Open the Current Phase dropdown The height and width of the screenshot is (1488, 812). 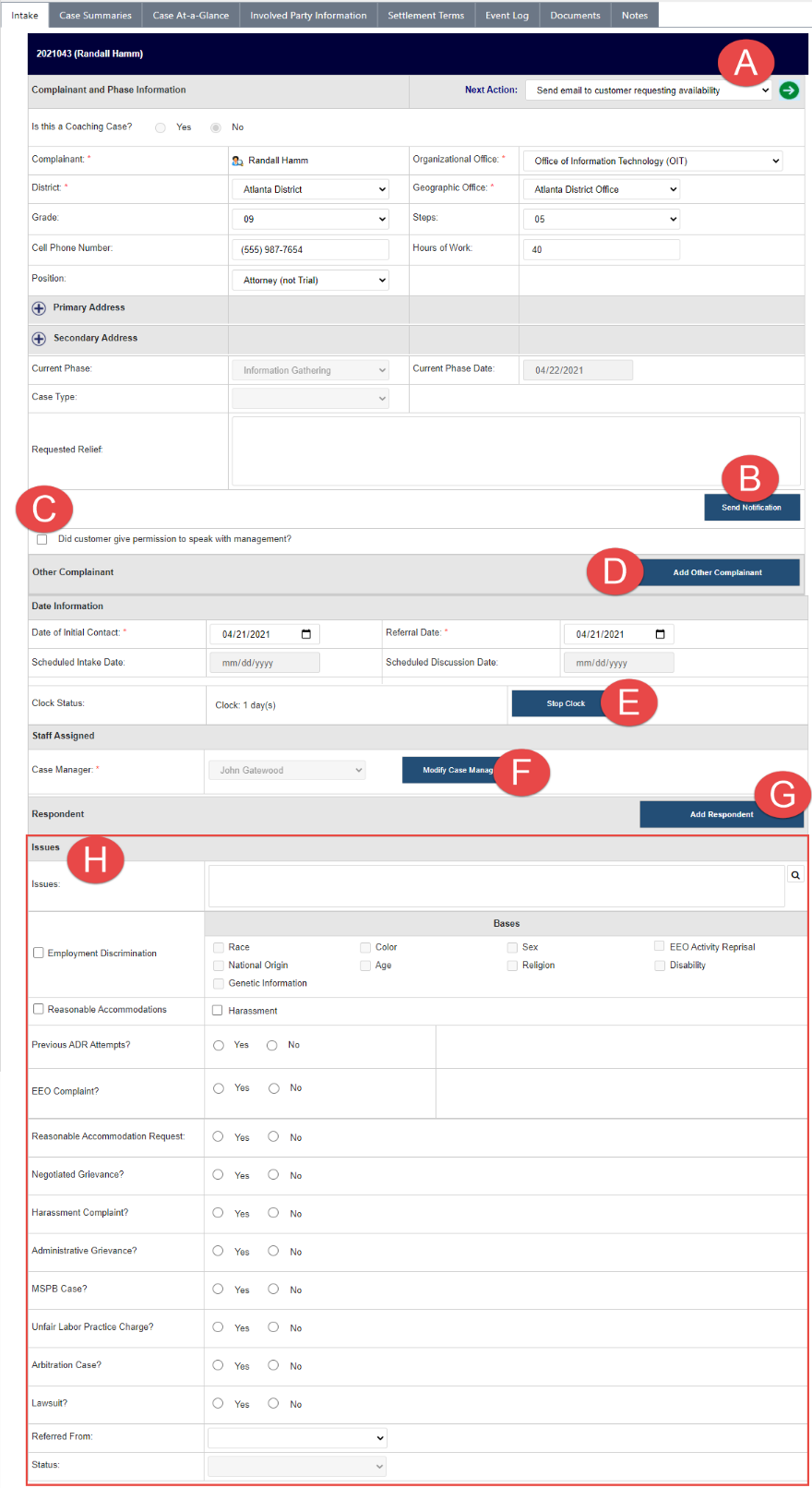(310, 370)
